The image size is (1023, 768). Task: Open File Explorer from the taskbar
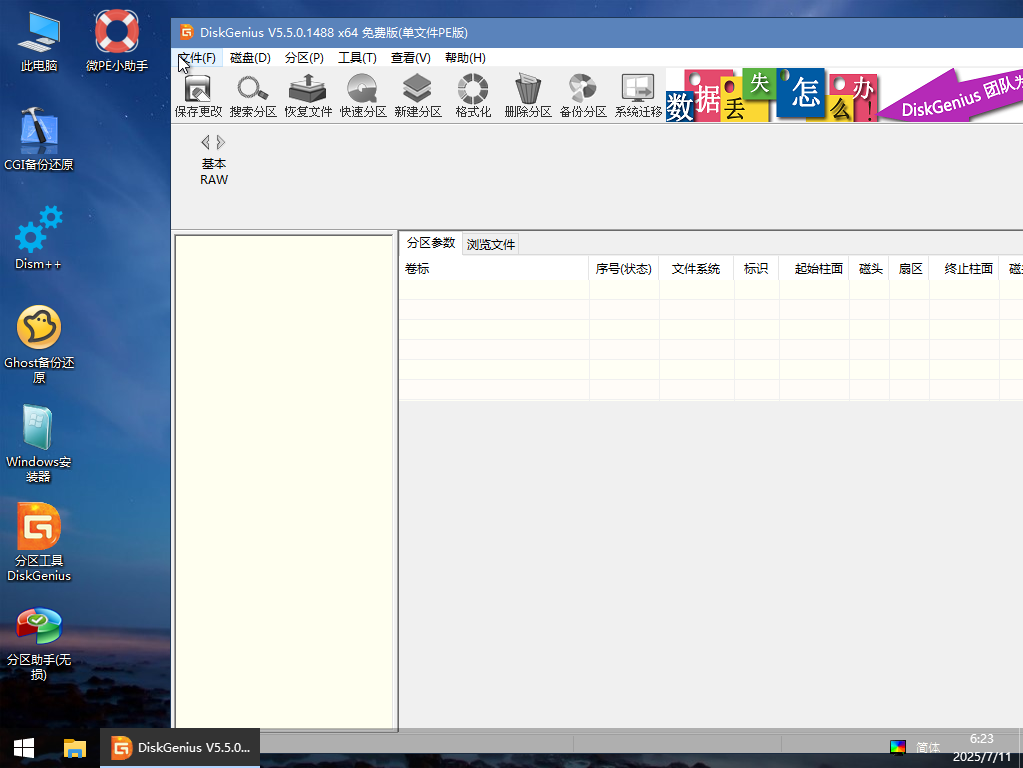click(x=74, y=748)
